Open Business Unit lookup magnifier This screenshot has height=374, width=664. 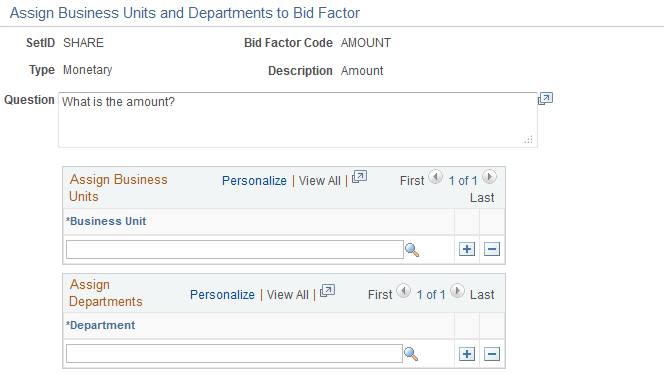pos(412,250)
